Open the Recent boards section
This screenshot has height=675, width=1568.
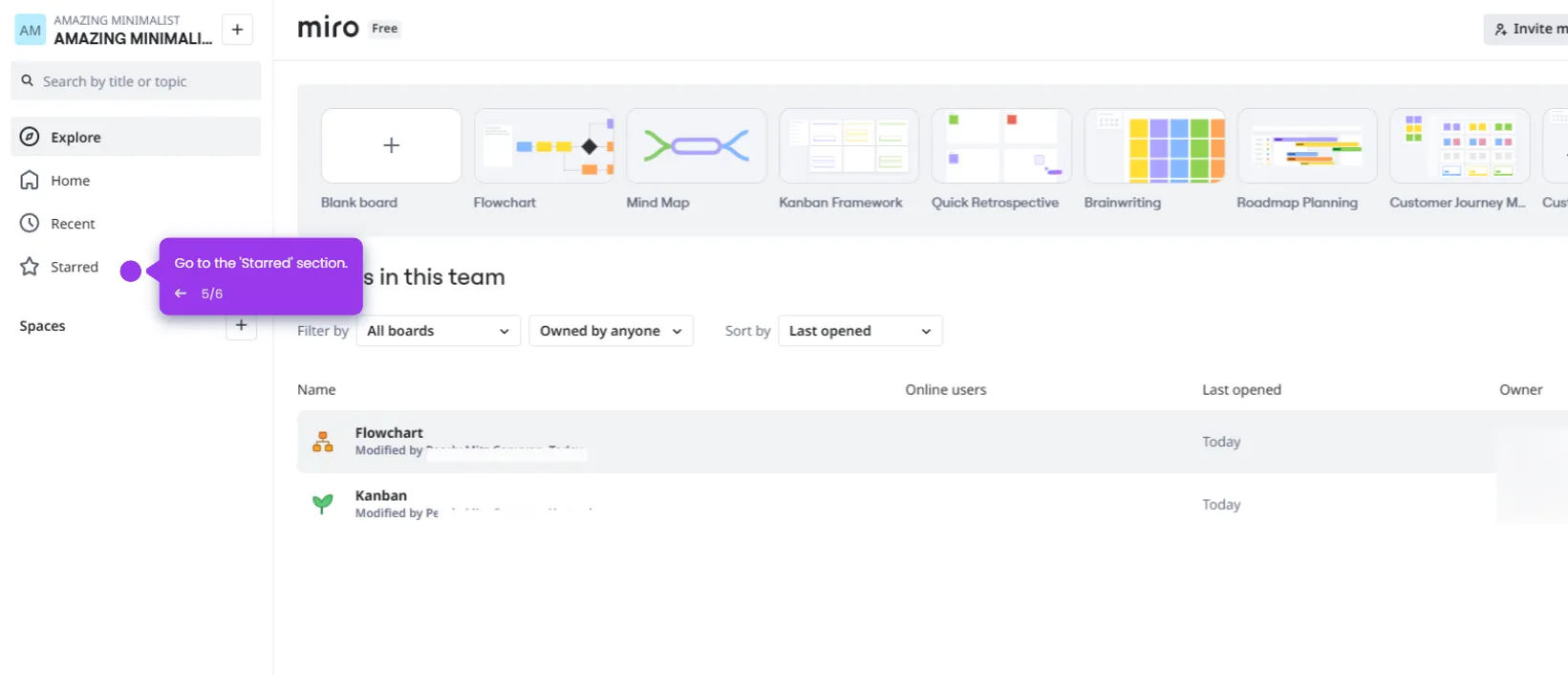click(136, 223)
